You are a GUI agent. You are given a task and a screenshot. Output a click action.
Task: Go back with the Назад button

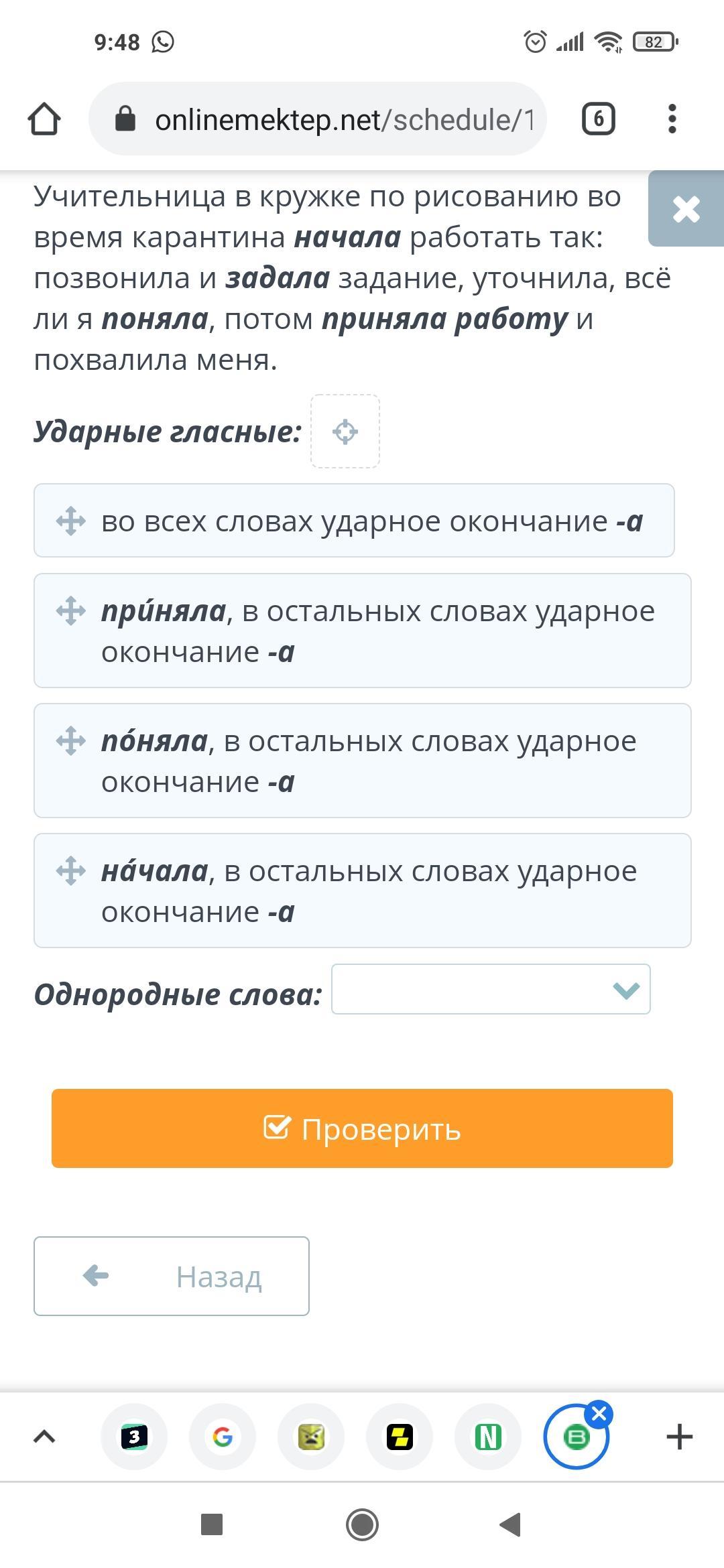coord(172,1276)
